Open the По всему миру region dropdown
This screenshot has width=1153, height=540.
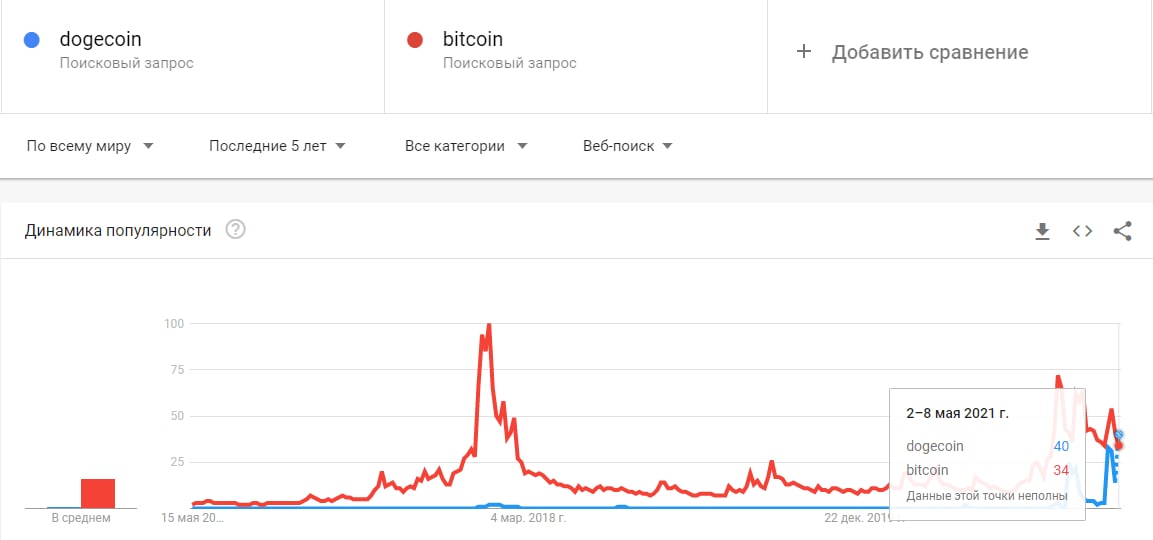click(90, 146)
